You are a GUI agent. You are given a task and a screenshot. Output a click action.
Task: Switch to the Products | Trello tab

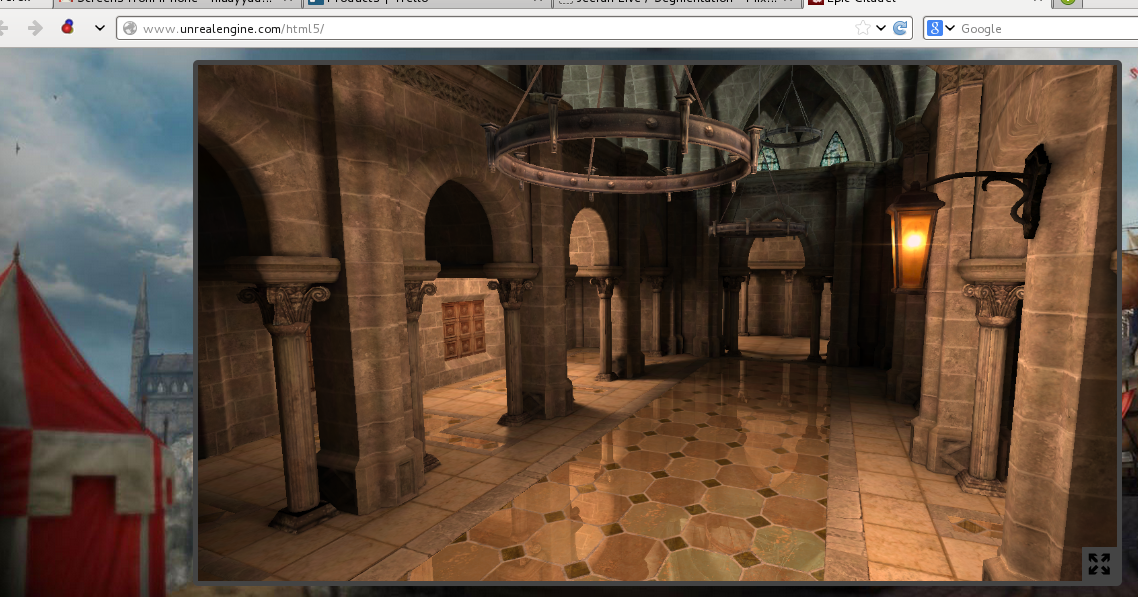click(426, 2)
